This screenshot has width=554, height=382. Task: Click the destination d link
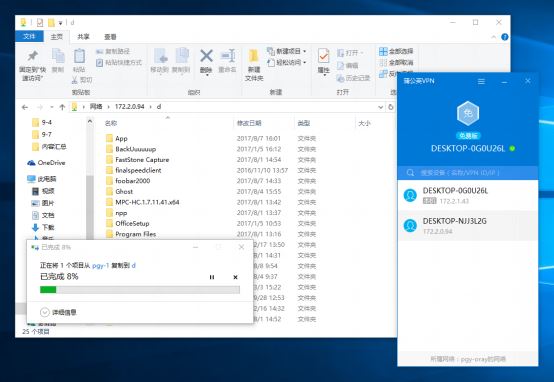(134, 265)
